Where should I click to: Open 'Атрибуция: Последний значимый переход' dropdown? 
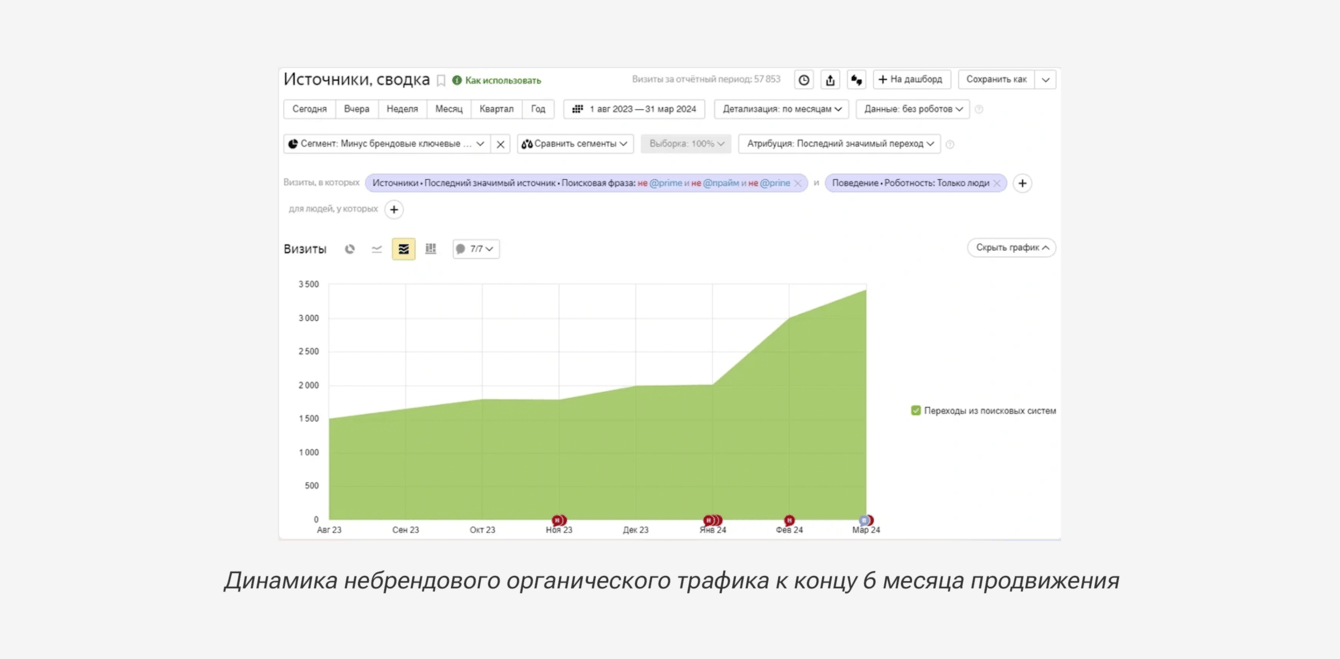[x=840, y=144]
